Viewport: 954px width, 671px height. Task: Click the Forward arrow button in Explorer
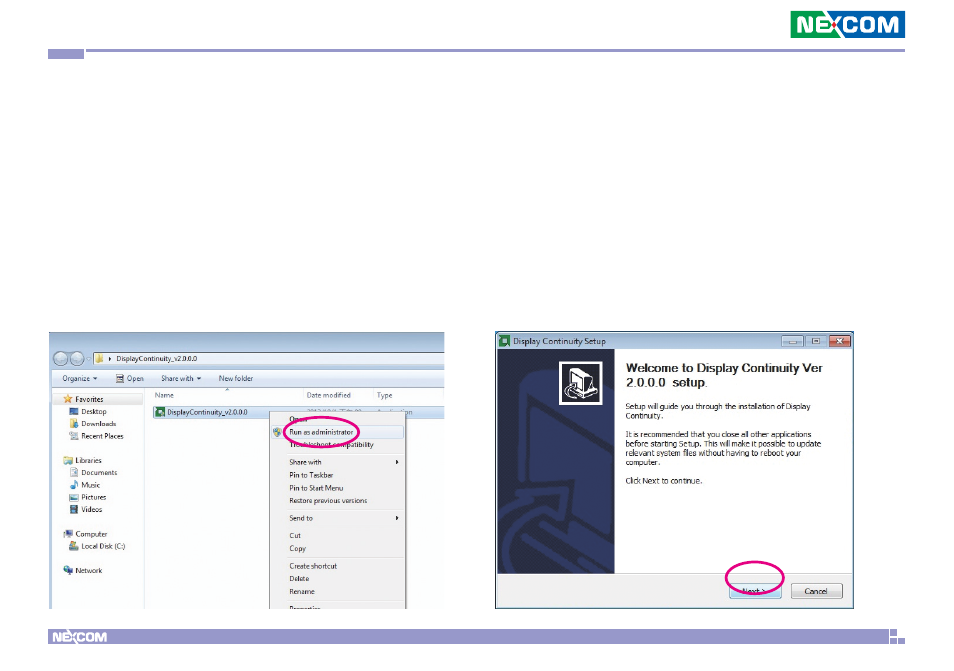pyautogui.click(x=77, y=359)
